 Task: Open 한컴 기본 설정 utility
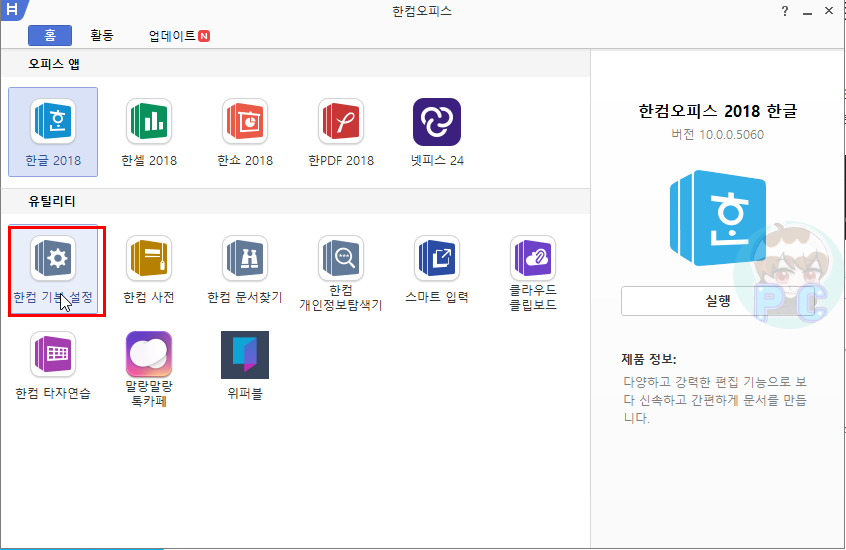tap(53, 269)
